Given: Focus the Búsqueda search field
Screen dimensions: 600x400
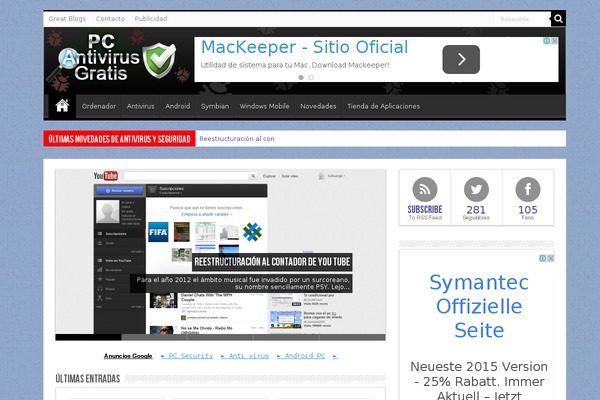Looking at the screenshot, I should pos(522,19).
